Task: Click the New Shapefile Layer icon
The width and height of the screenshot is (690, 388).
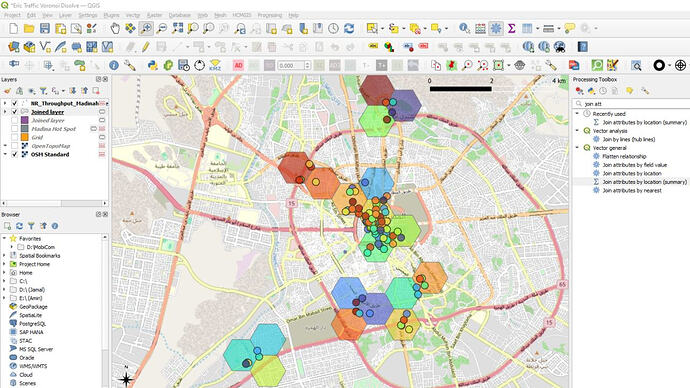Action: coord(45,47)
